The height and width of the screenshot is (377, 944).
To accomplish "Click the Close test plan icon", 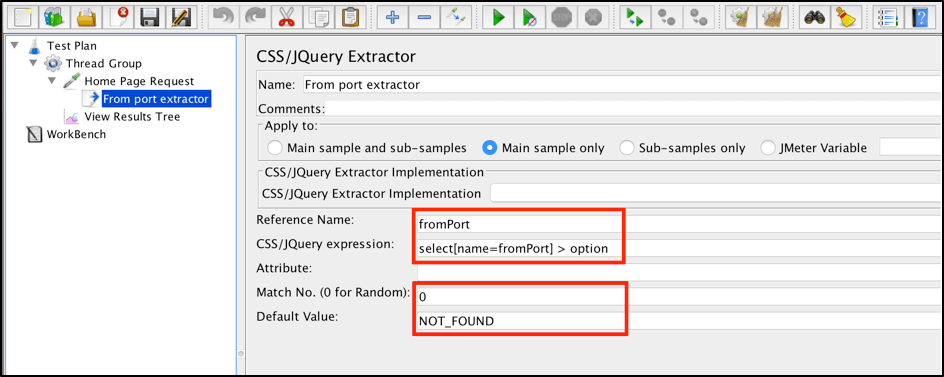I will [118, 17].
